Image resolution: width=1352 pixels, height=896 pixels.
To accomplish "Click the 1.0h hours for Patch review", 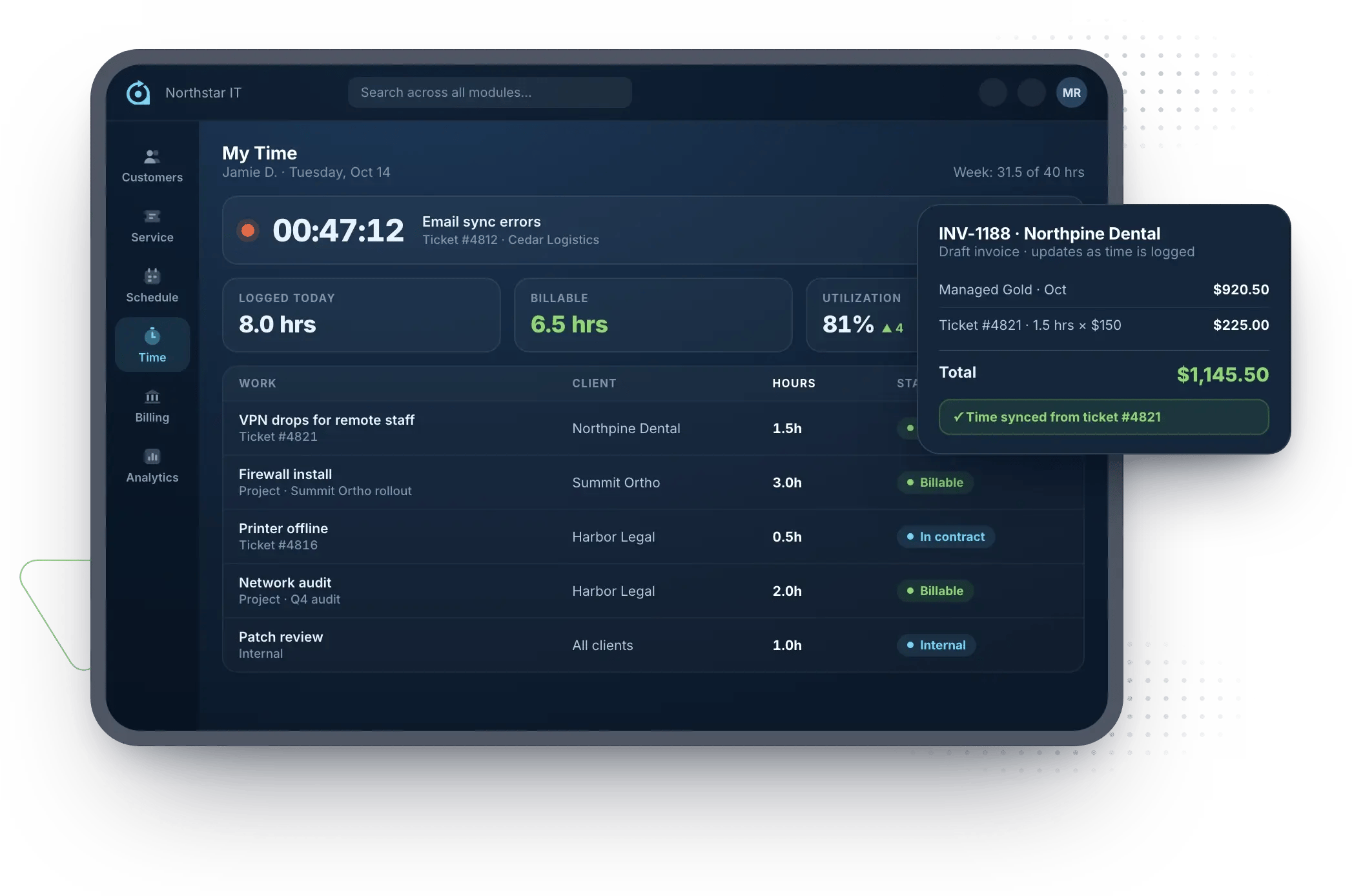I will tap(787, 646).
